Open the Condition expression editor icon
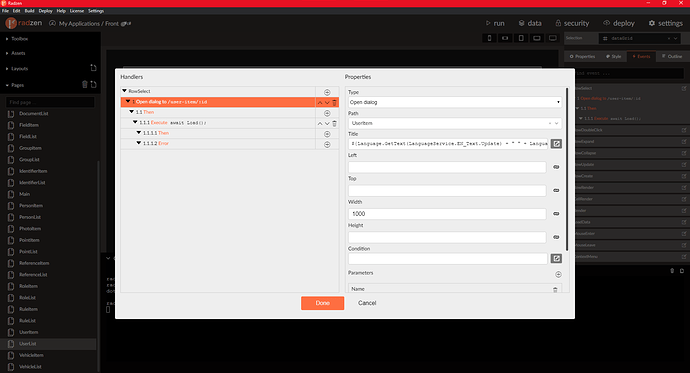The image size is (690, 373). tap(556, 259)
